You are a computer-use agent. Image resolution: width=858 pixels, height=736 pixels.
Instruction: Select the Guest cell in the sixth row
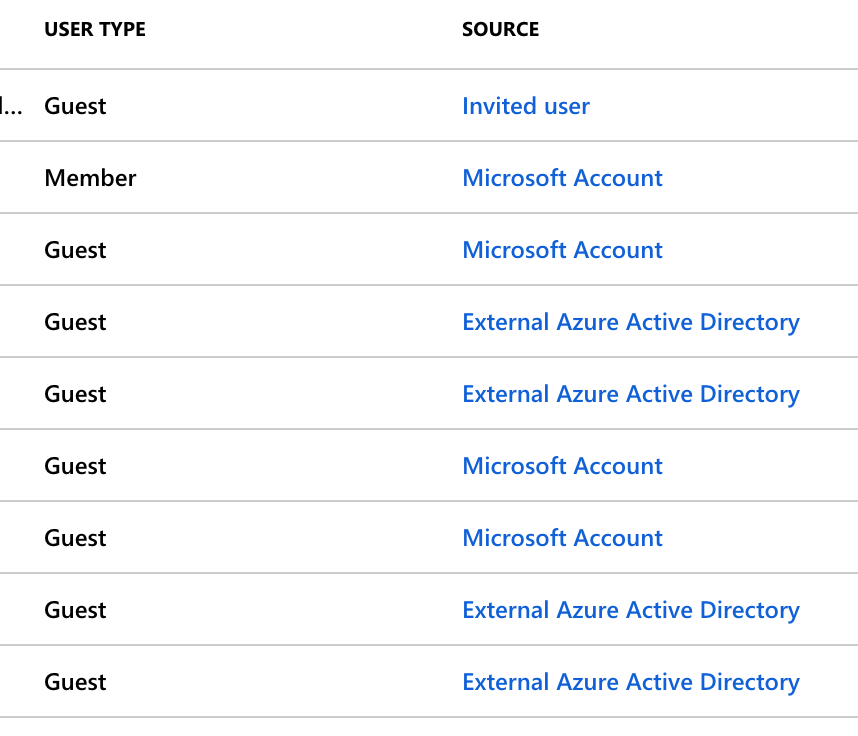click(75, 466)
